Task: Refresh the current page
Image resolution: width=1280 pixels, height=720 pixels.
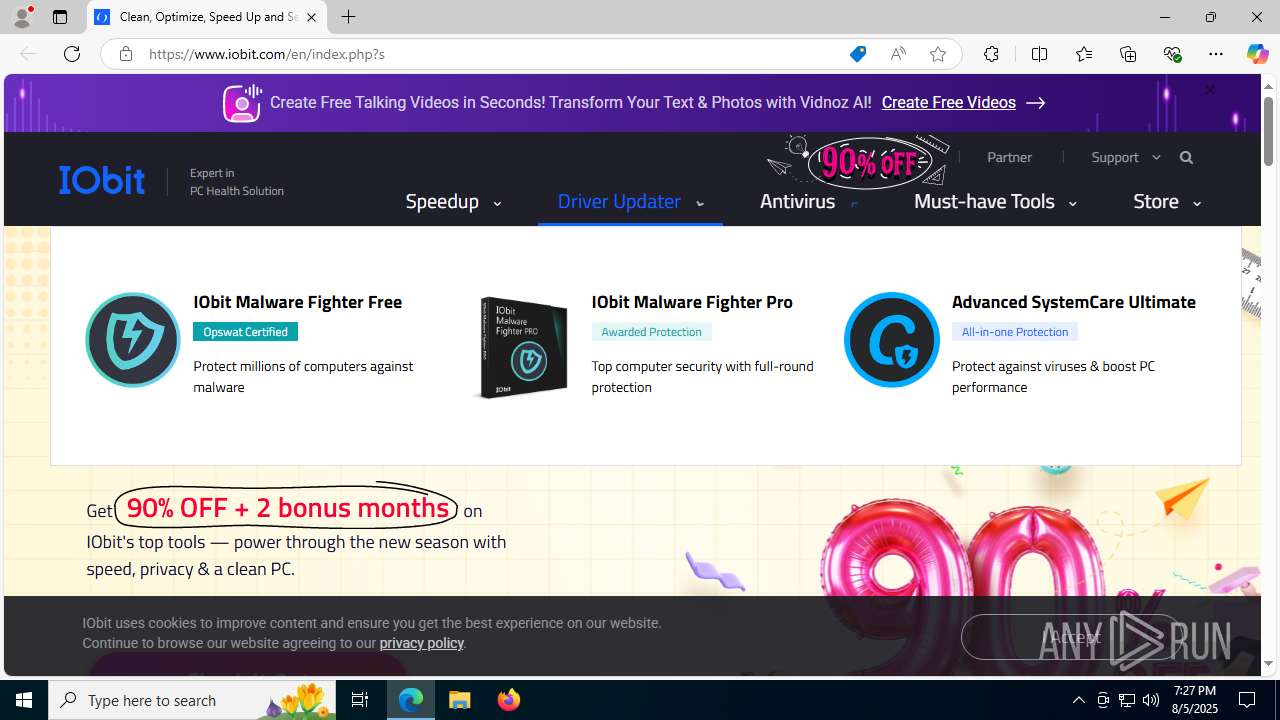Action: 72,54
